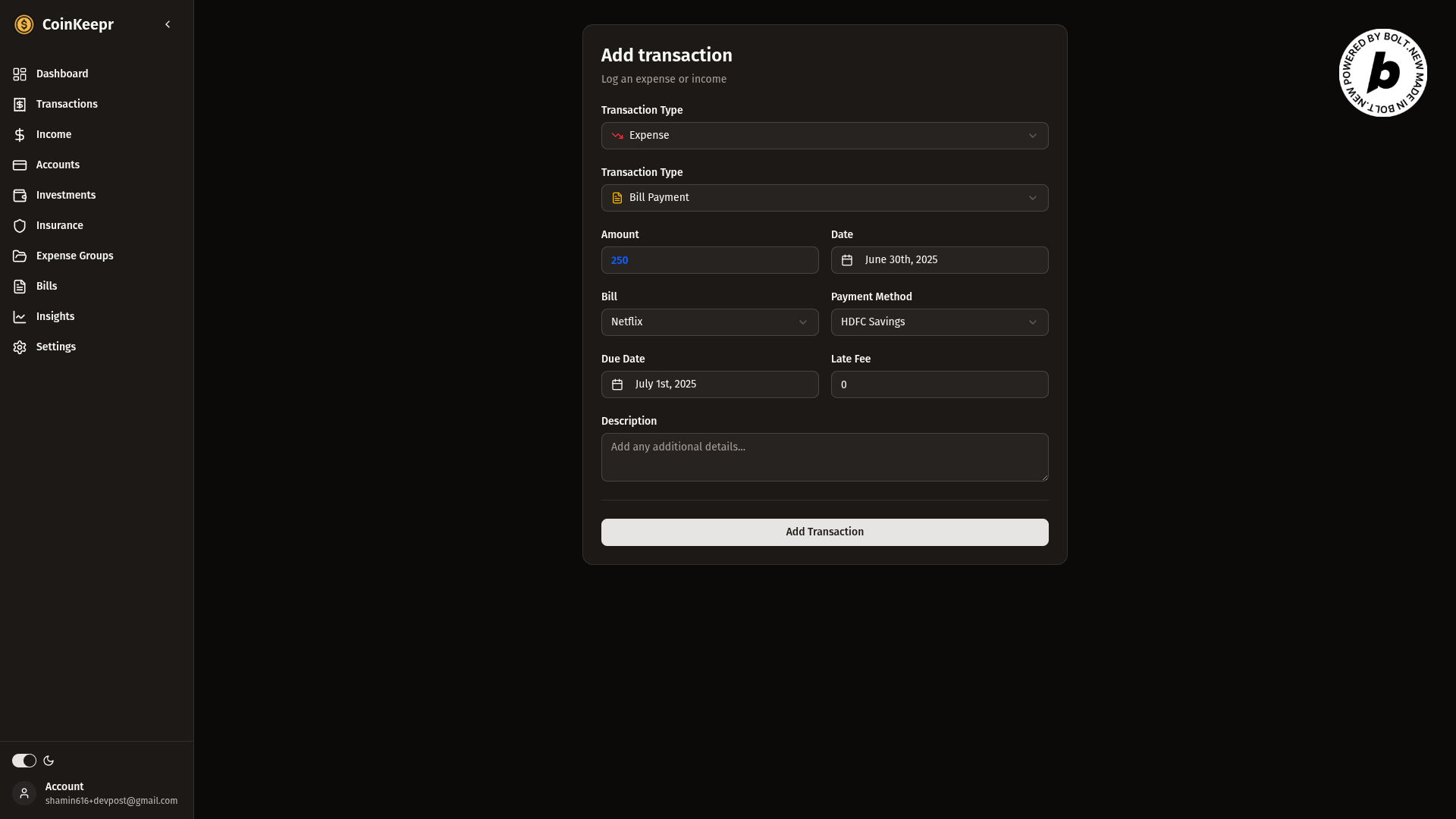The height and width of the screenshot is (819, 1456).
Task: Click the CoinKeepr coin logo icon
Action: pos(24,25)
